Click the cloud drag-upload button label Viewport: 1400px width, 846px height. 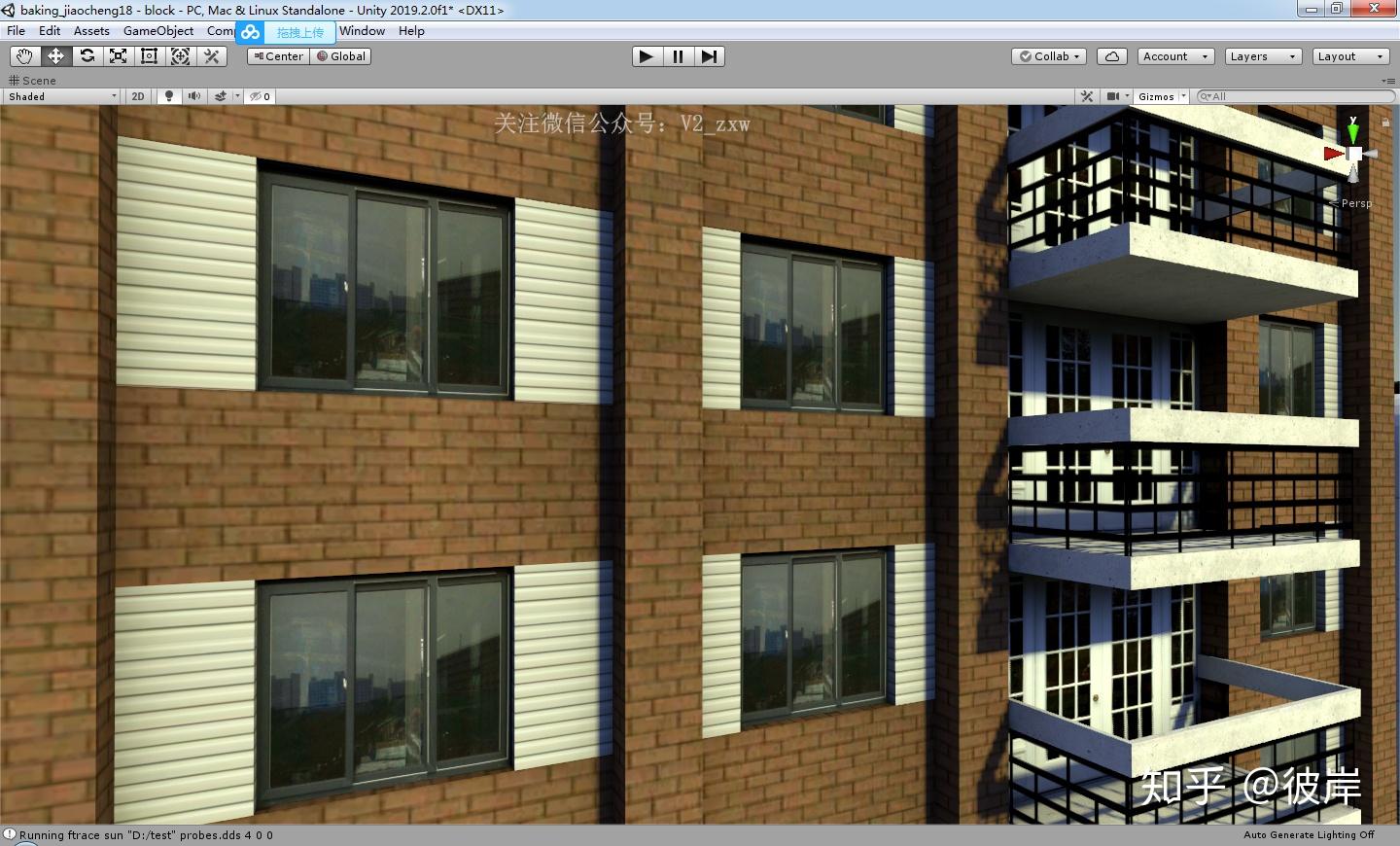(299, 32)
